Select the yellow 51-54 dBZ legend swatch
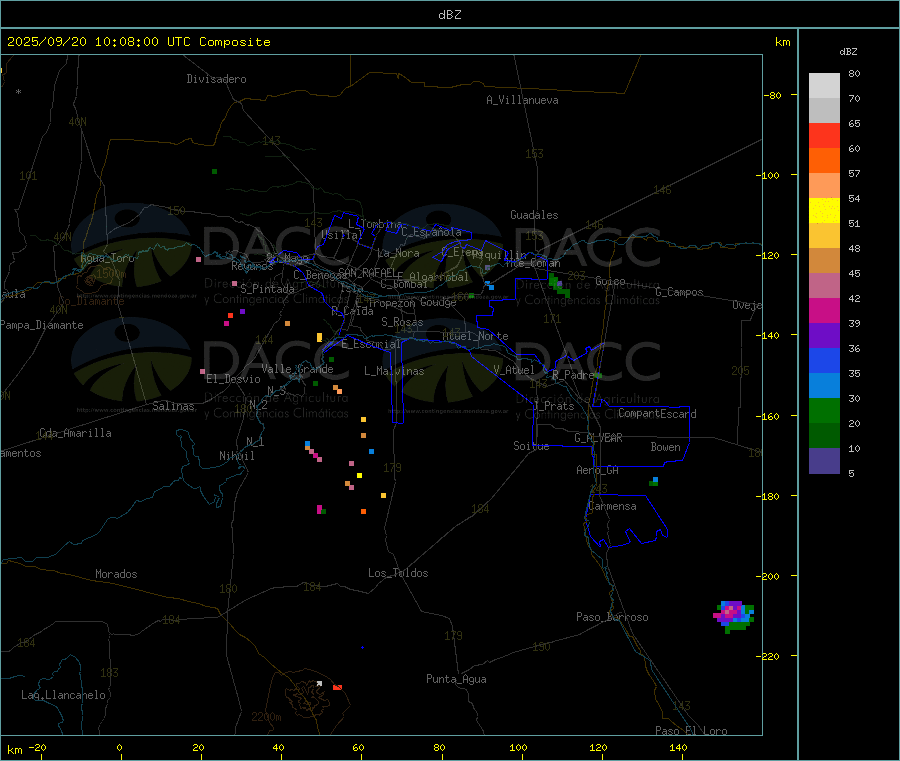The height and width of the screenshot is (761, 900). pyautogui.click(x=824, y=211)
